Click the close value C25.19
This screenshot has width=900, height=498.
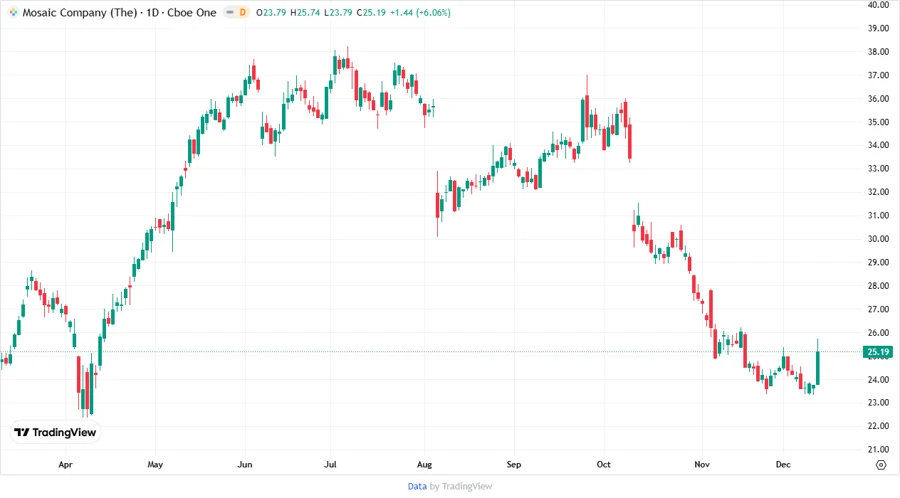pos(371,12)
